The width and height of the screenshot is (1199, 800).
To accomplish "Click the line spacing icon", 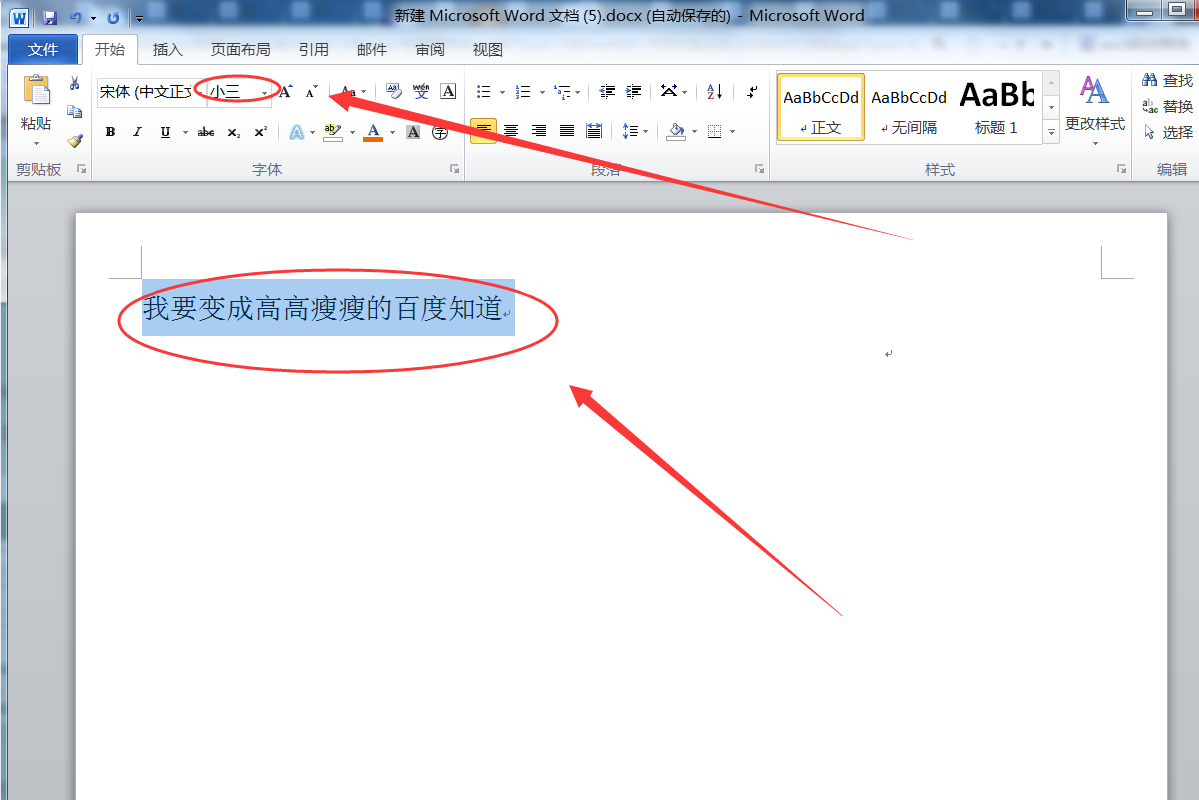I will [630, 132].
